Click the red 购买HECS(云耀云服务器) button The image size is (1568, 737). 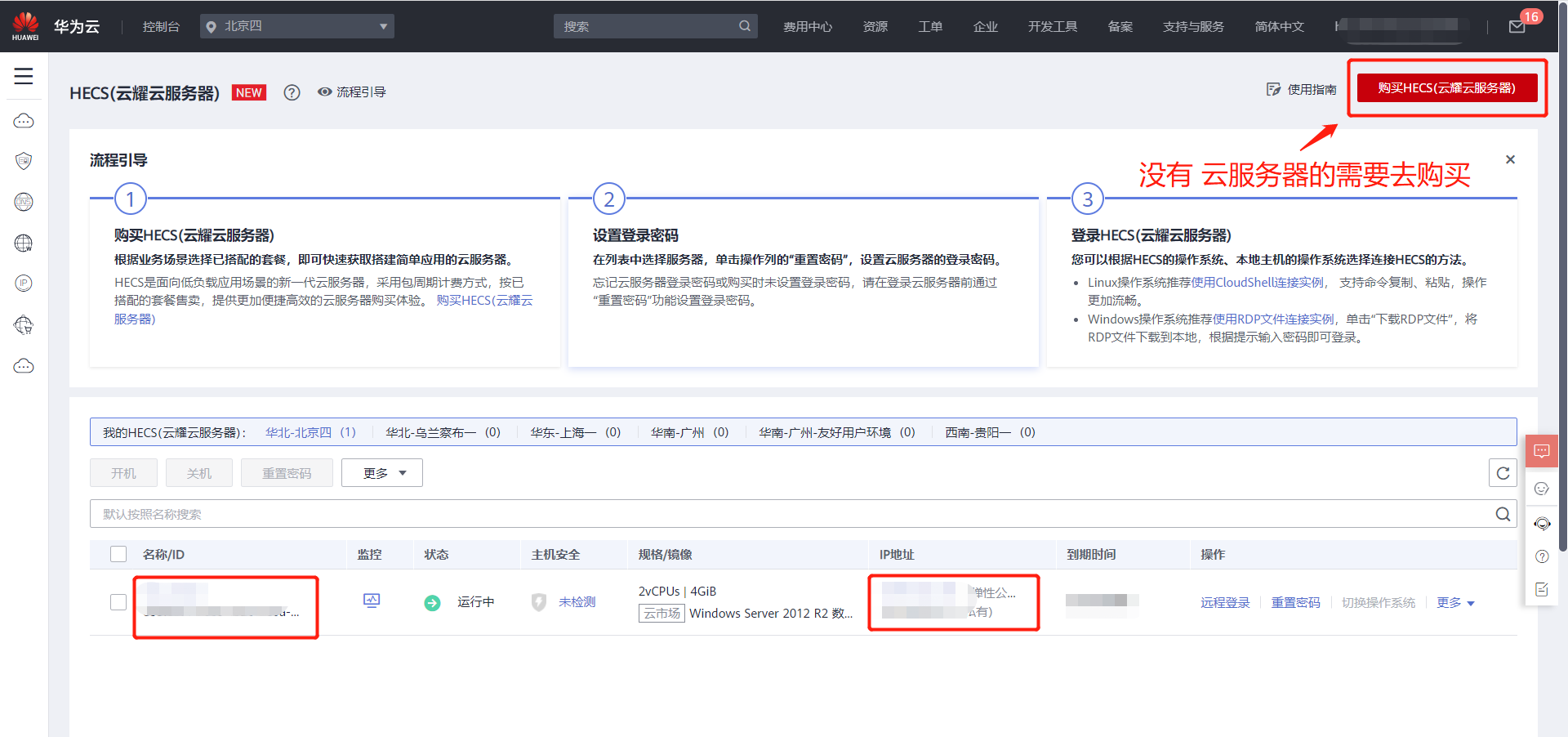coord(1447,87)
